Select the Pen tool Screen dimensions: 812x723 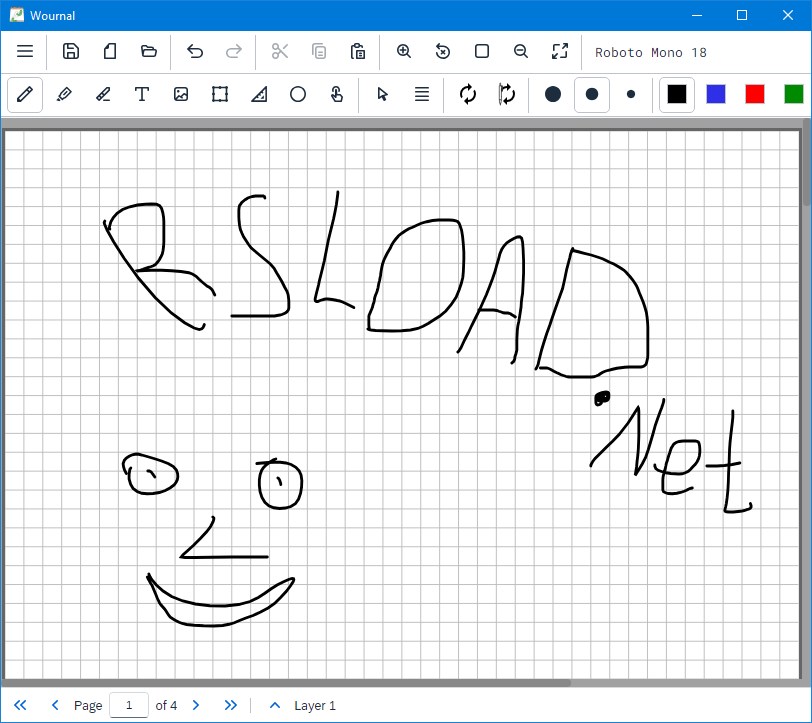tap(25, 94)
